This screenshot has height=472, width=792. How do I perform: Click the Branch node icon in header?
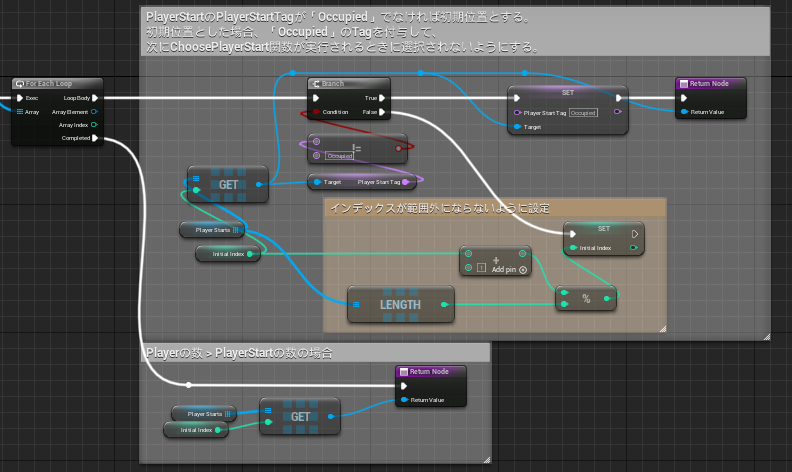(x=316, y=84)
